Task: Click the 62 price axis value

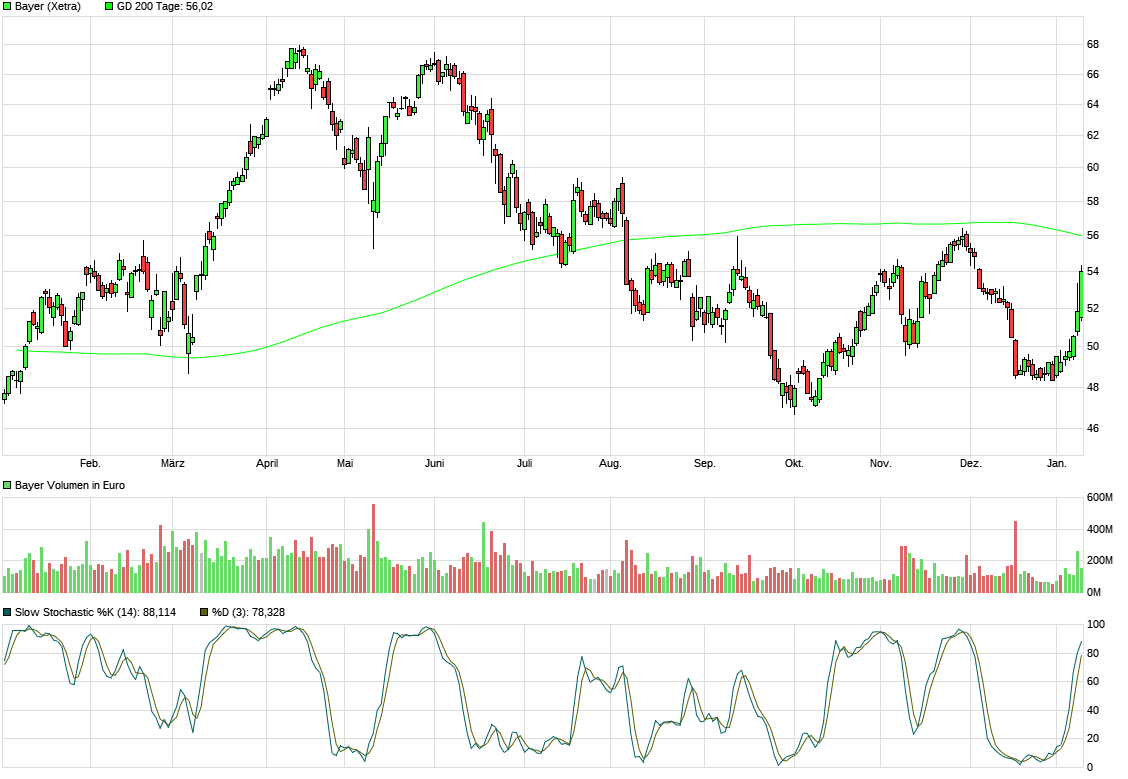Action: (x=1093, y=135)
